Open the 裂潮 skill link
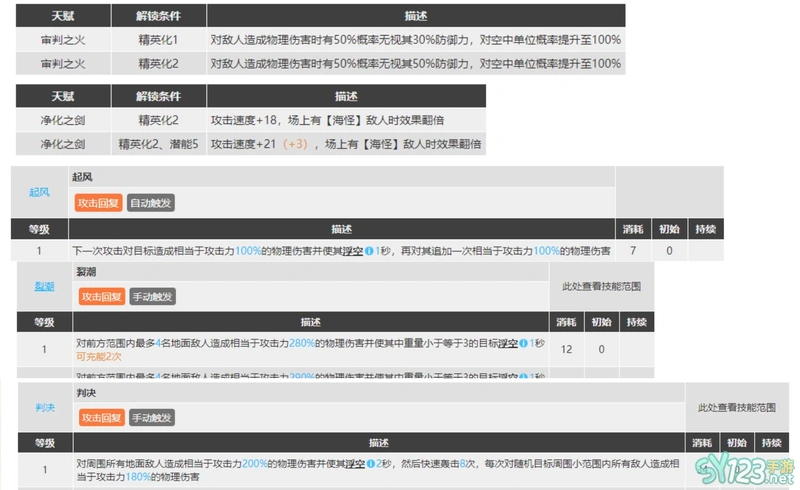 [44, 286]
